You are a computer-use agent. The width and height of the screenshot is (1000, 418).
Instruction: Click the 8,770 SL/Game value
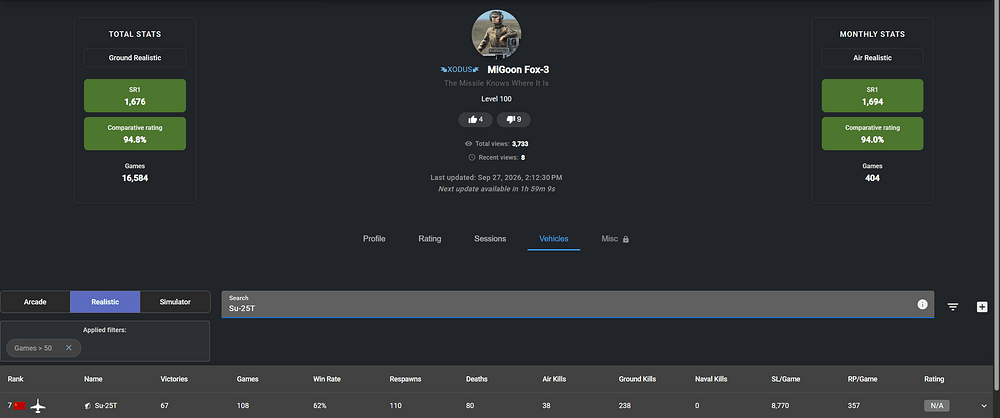click(781, 406)
